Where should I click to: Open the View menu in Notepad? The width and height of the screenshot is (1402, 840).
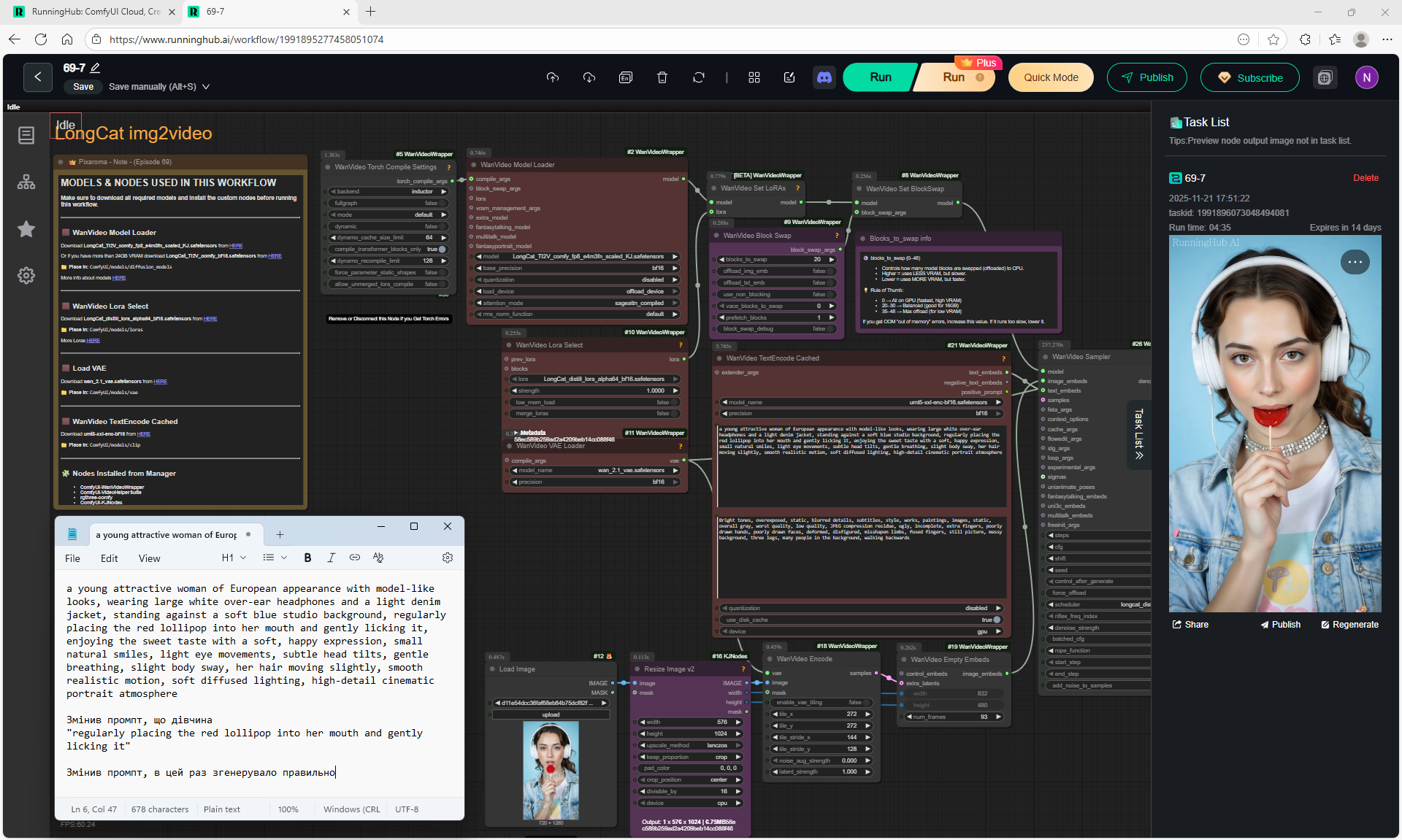click(149, 558)
